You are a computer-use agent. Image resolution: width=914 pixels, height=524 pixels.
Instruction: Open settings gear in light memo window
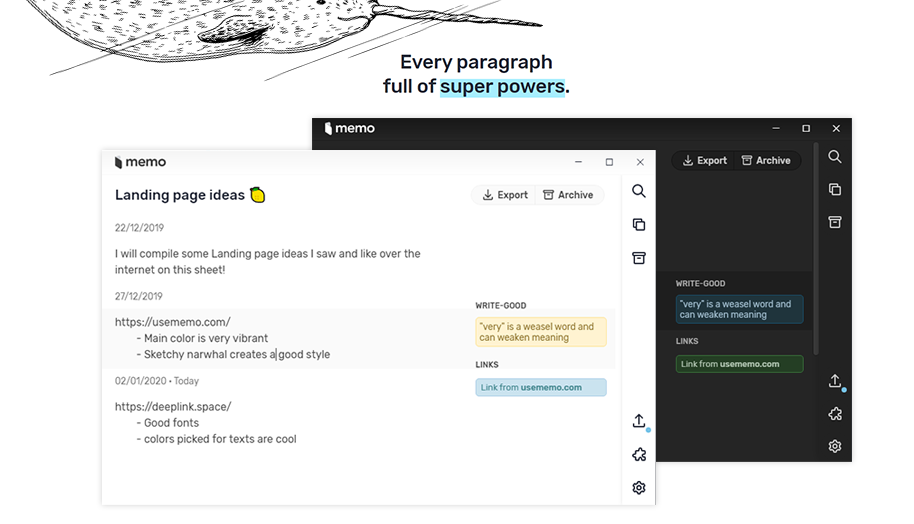[x=639, y=488]
